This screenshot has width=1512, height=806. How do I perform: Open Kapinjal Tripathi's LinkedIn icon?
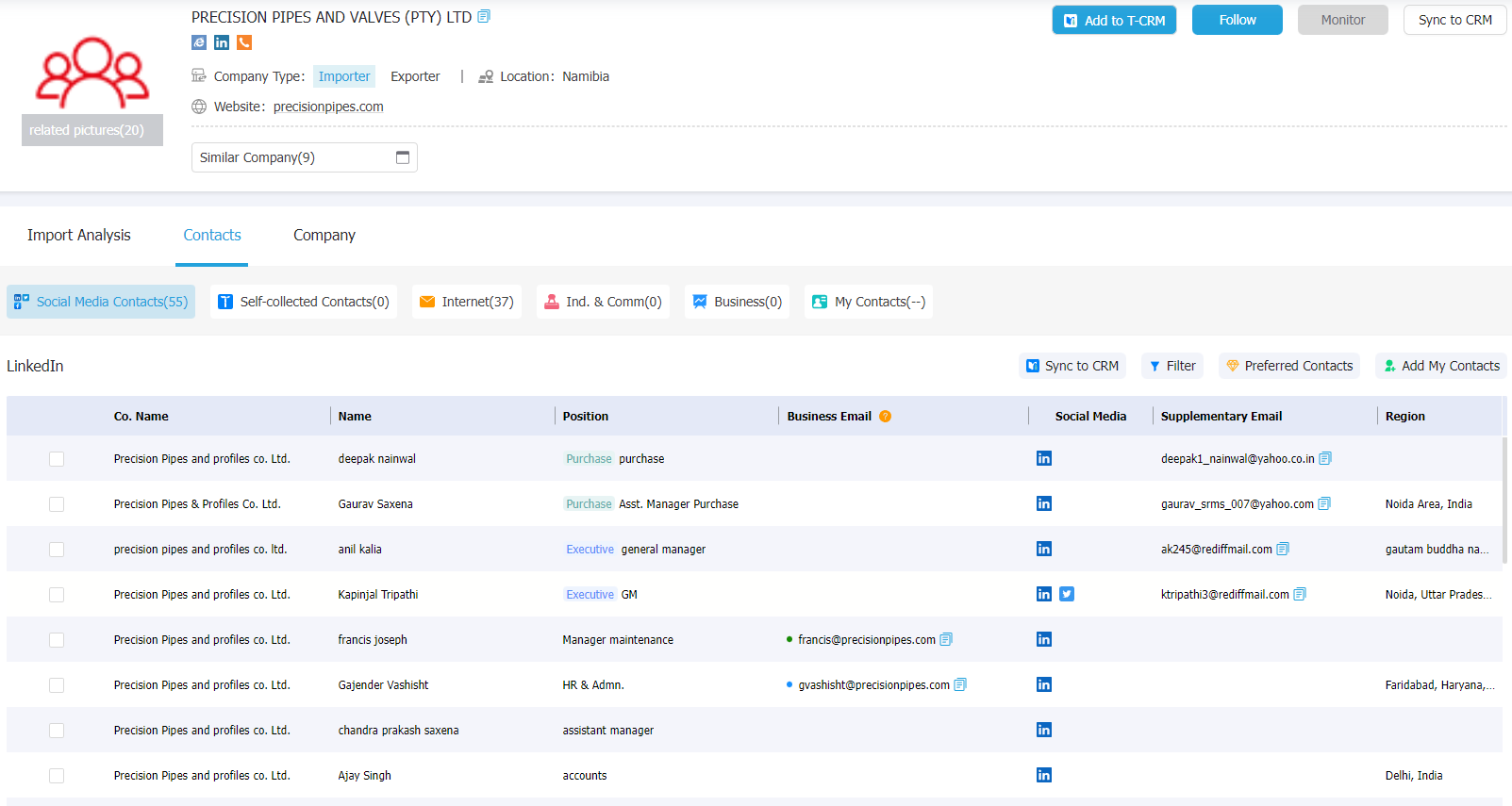point(1044,594)
